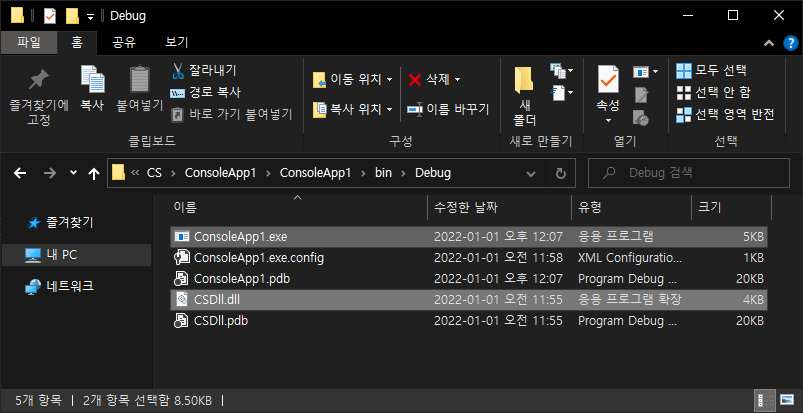Pin to 즐겨찾기에 고정 quick access
The image size is (803, 413).
[x=38, y=97]
